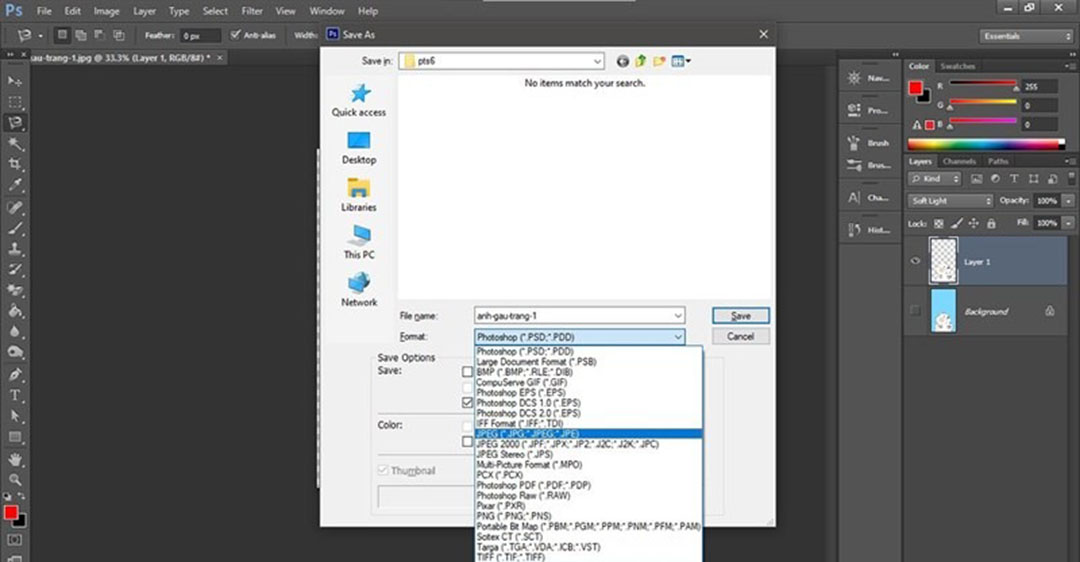The image size is (1080, 562).
Task: Select the Rectangle shape tool
Action: click(x=14, y=437)
